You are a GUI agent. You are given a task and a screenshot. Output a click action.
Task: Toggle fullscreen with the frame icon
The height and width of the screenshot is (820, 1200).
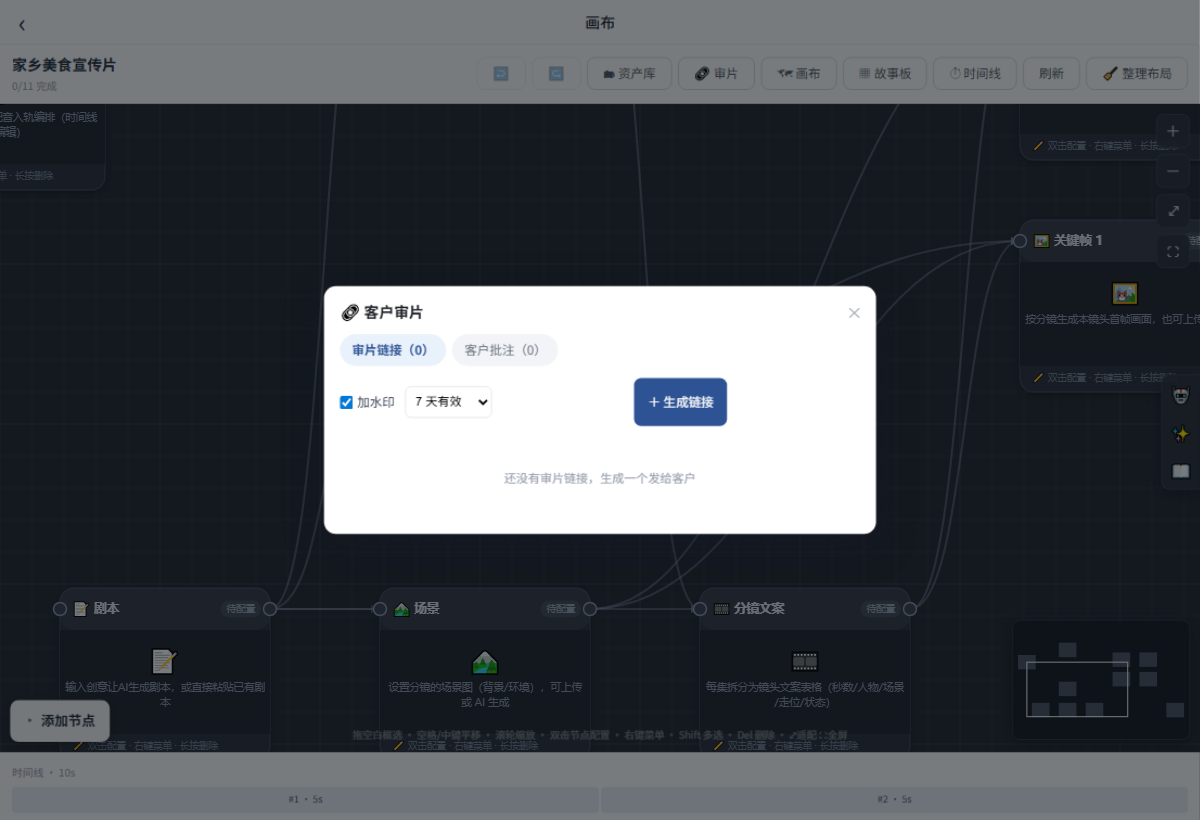point(1173,251)
